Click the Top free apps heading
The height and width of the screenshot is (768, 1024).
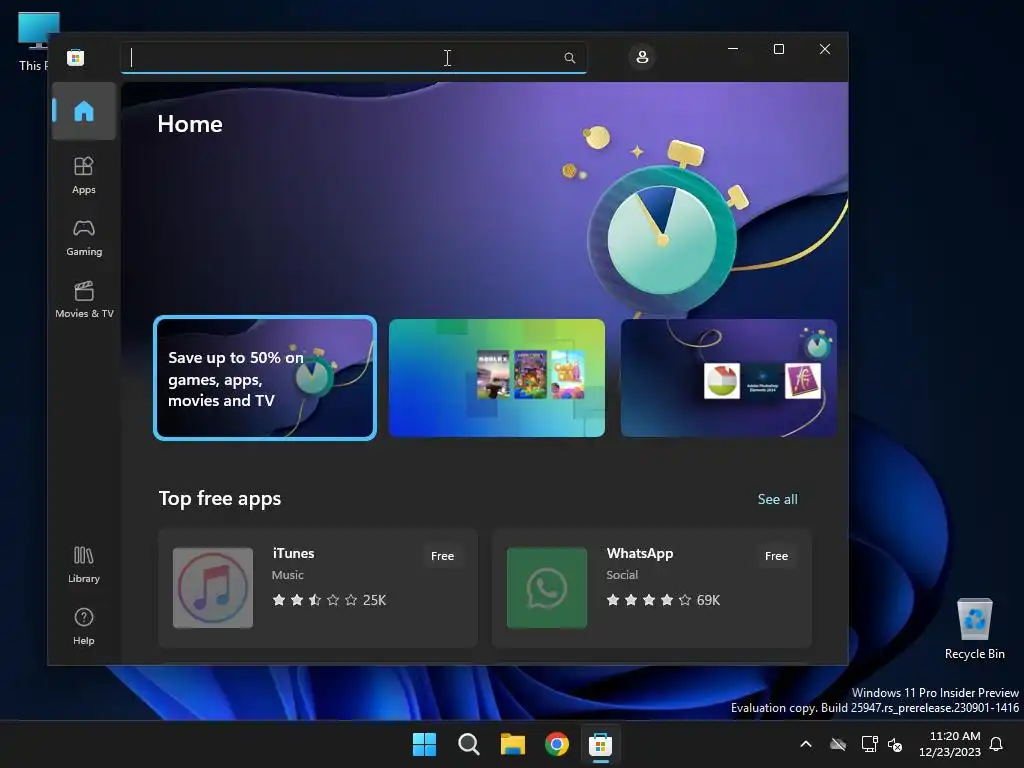pos(220,498)
